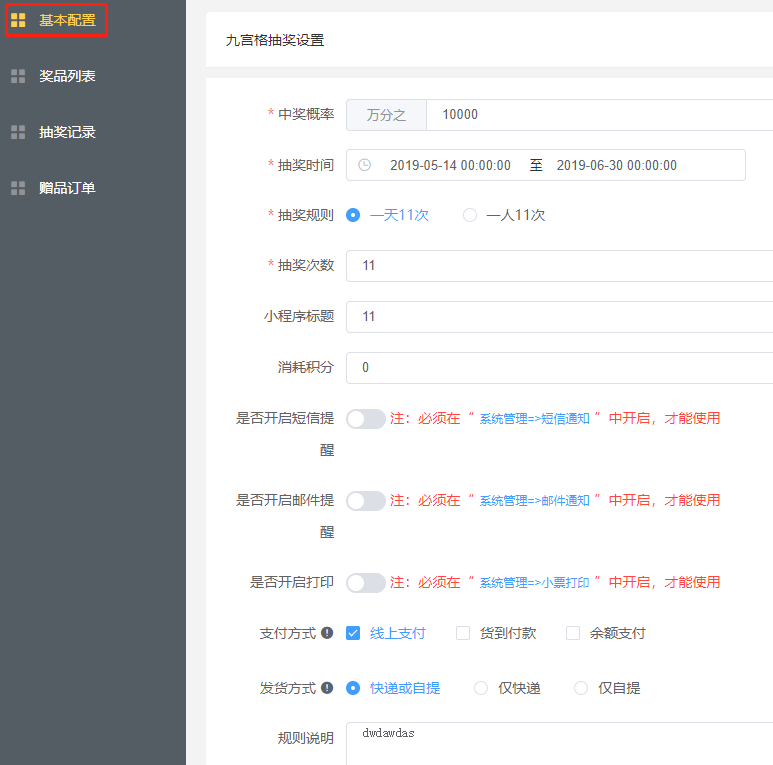This screenshot has width=773, height=765.
Task: Click the clock icon in 抽奖时间 field
Action: [364, 165]
